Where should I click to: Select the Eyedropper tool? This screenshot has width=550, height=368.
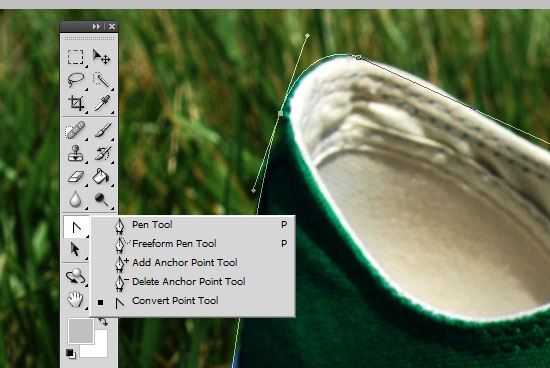pyautogui.click(x=102, y=103)
